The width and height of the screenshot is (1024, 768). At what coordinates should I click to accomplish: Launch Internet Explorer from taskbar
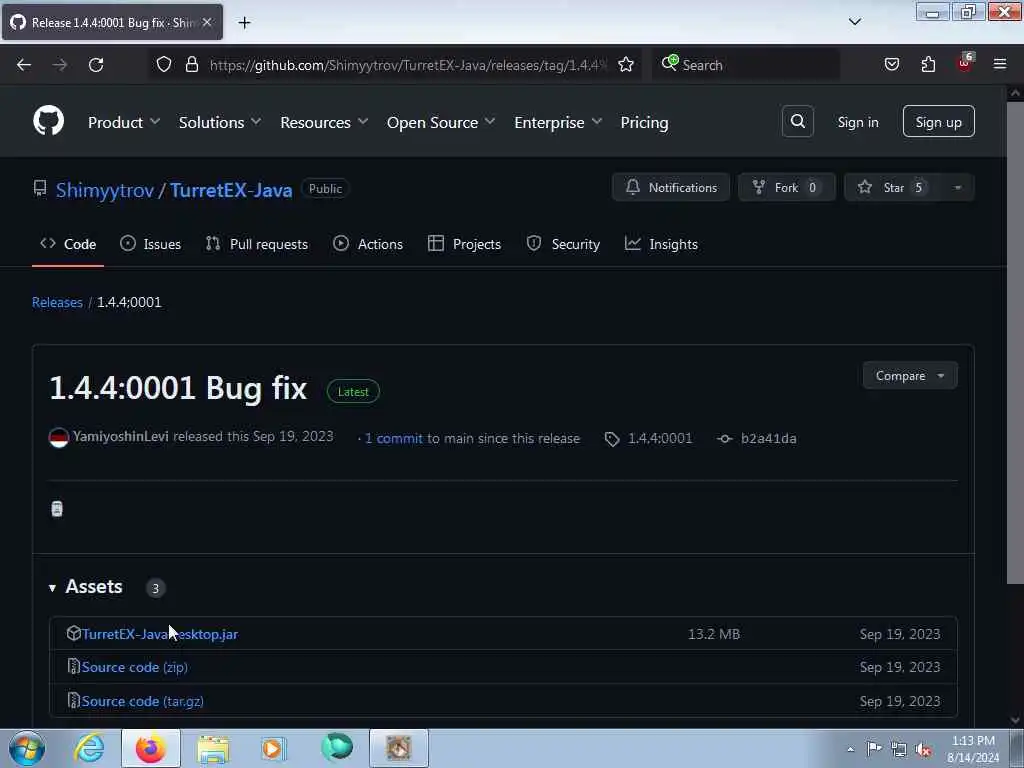[x=89, y=748]
